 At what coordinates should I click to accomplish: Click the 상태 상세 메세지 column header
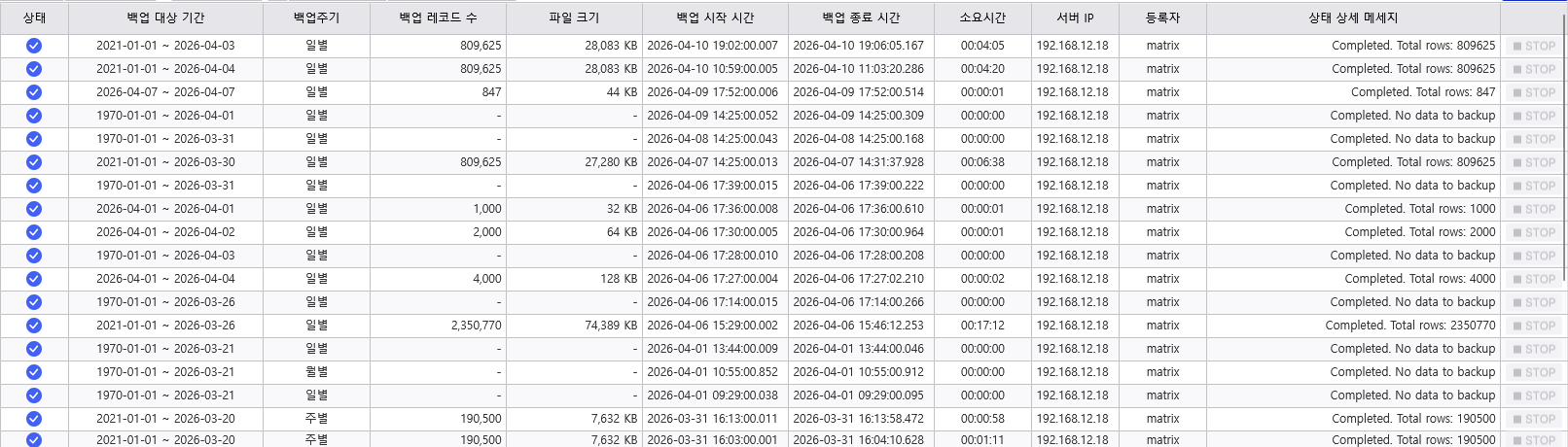click(1353, 17)
